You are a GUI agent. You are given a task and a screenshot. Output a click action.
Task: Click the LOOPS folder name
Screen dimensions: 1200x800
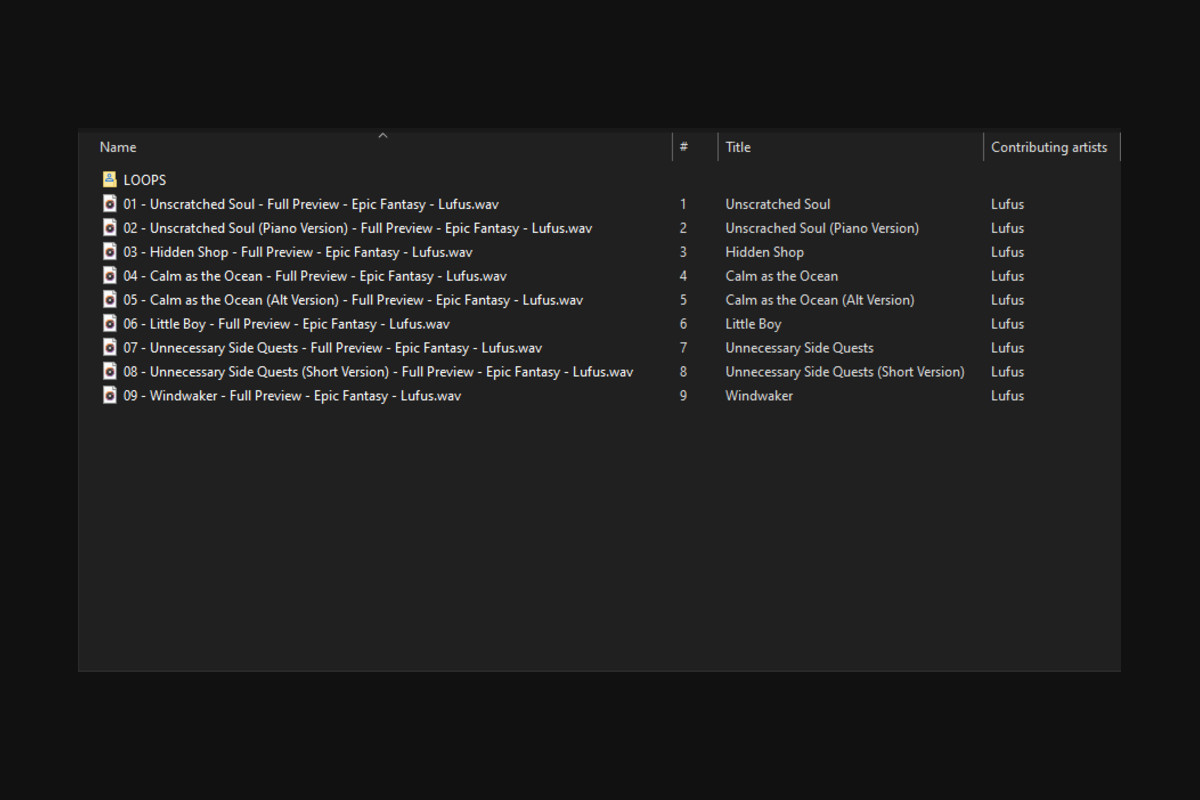tap(145, 180)
